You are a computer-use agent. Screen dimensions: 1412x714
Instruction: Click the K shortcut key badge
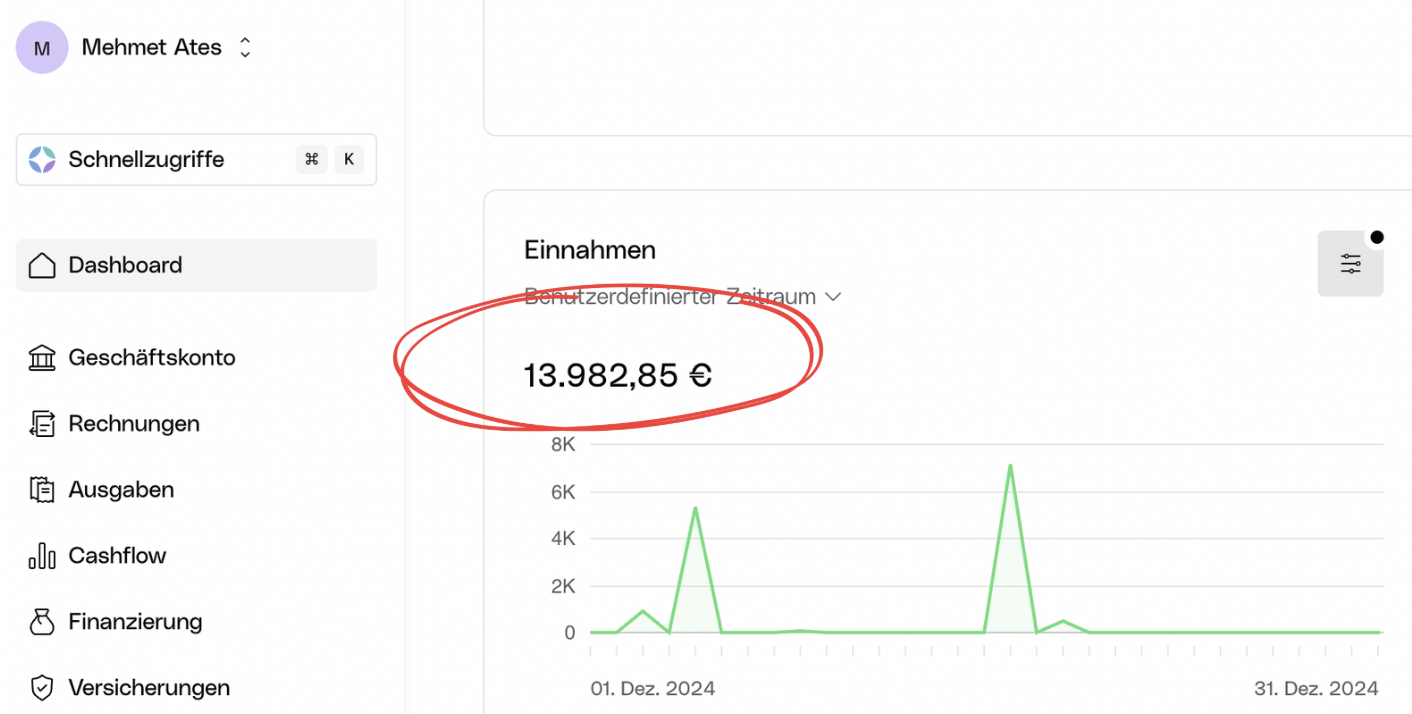click(x=349, y=160)
